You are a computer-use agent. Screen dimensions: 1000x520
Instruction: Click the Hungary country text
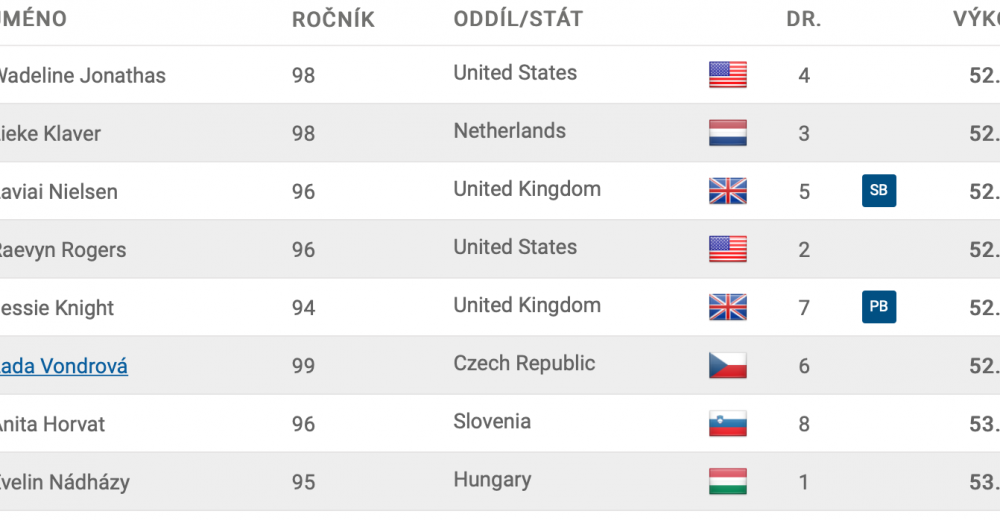[492, 479]
